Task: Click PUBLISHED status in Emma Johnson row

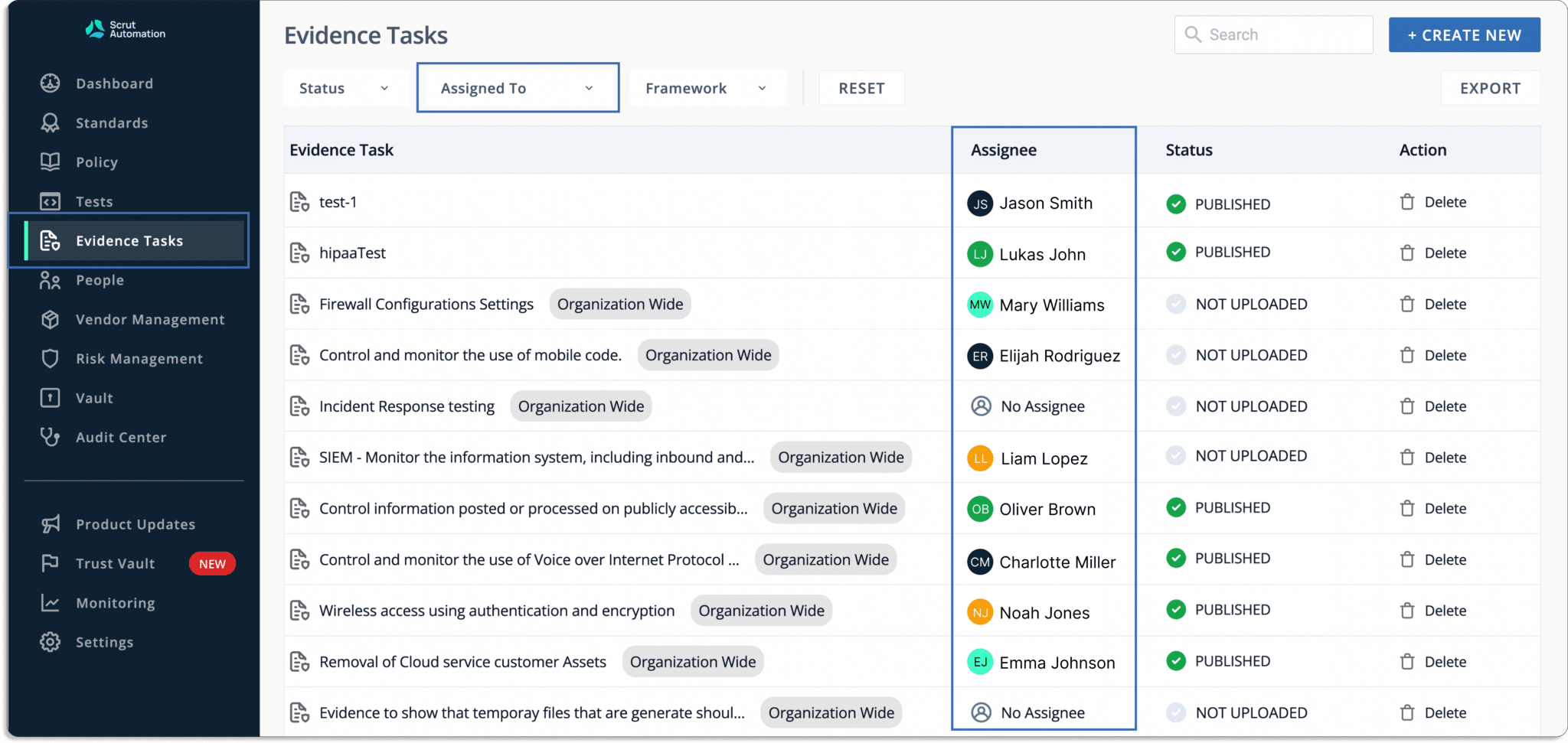Action: click(x=1233, y=661)
